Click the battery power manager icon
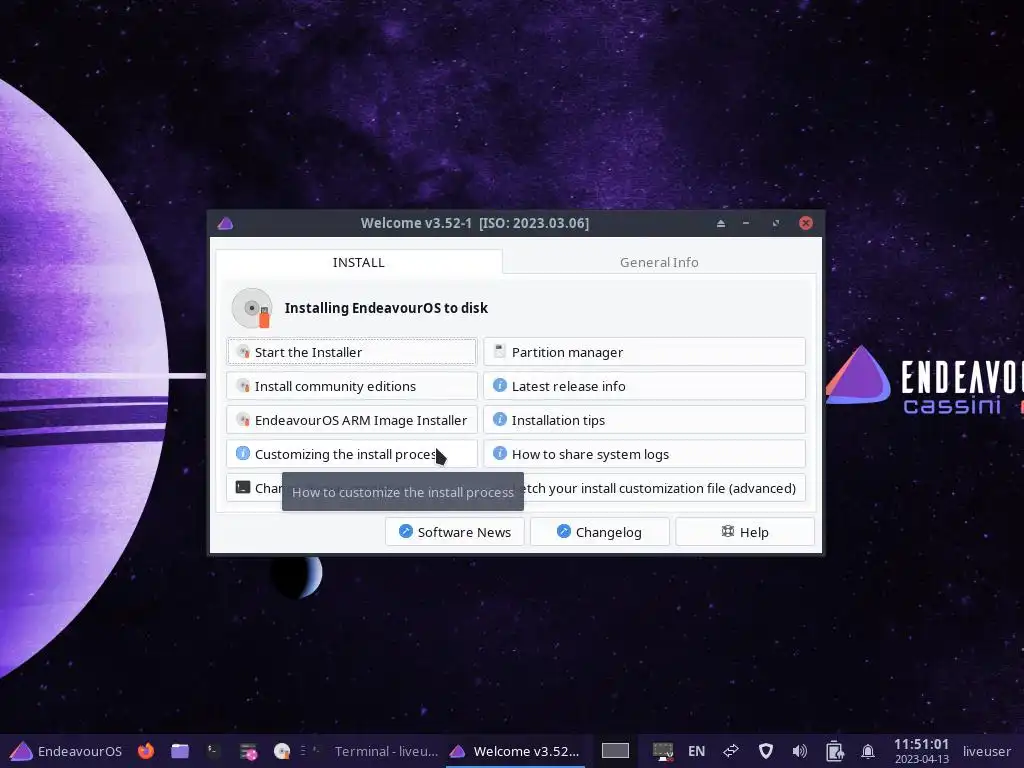Image resolution: width=1024 pixels, height=768 pixels. tap(834, 752)
